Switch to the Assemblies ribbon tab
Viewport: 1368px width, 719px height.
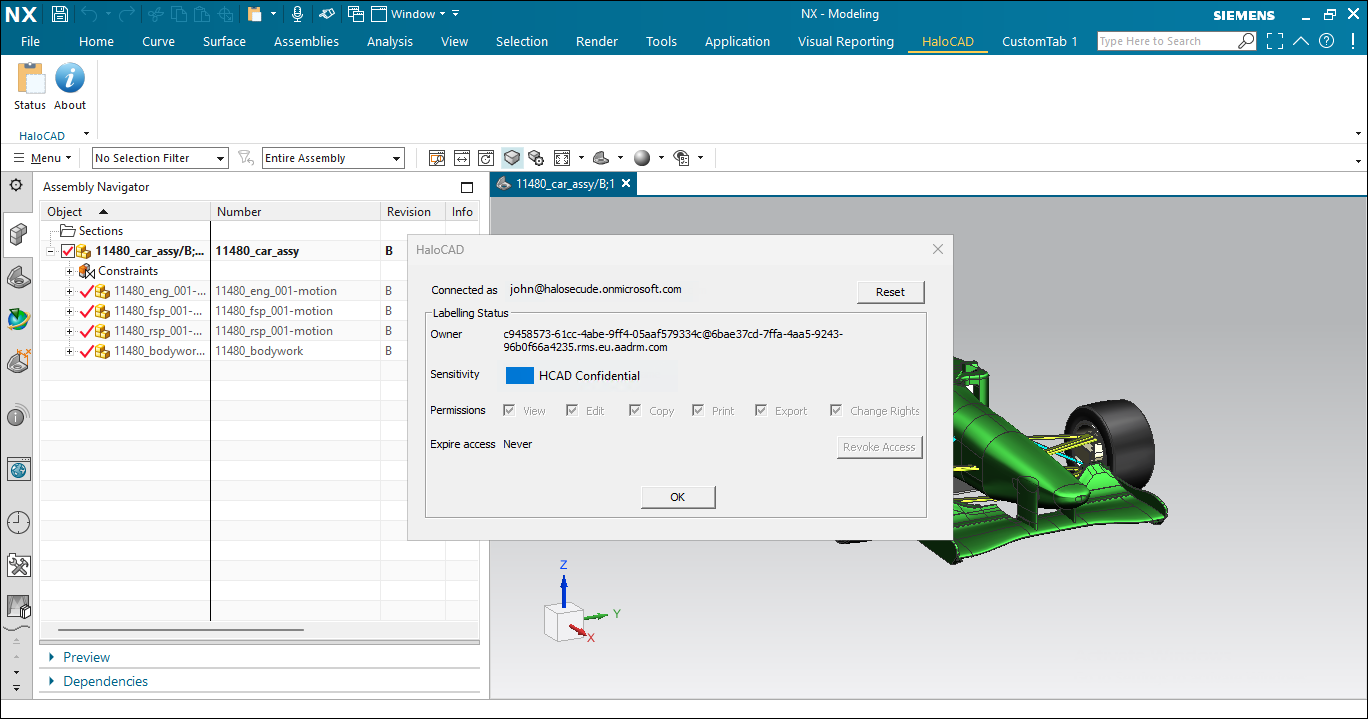pyautogui.click(x=306, y=41)
